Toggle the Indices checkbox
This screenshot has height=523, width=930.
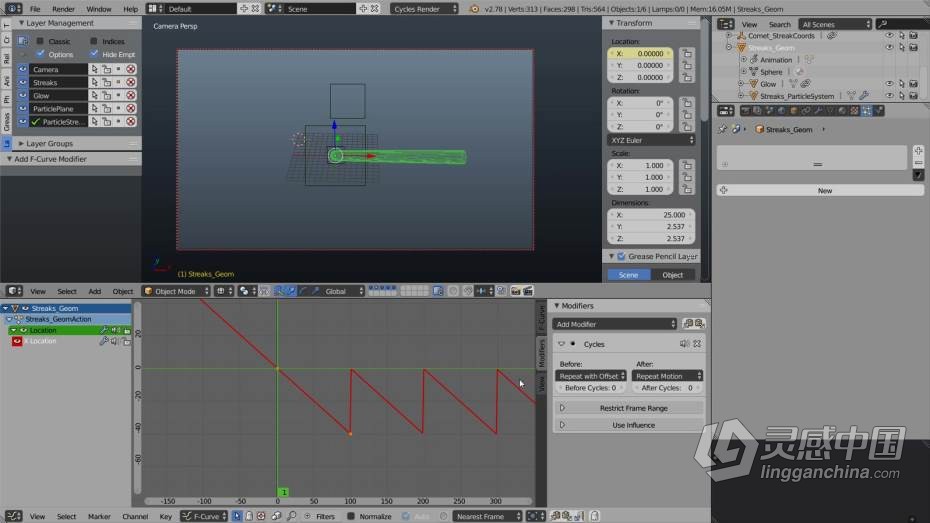(94, 41)
